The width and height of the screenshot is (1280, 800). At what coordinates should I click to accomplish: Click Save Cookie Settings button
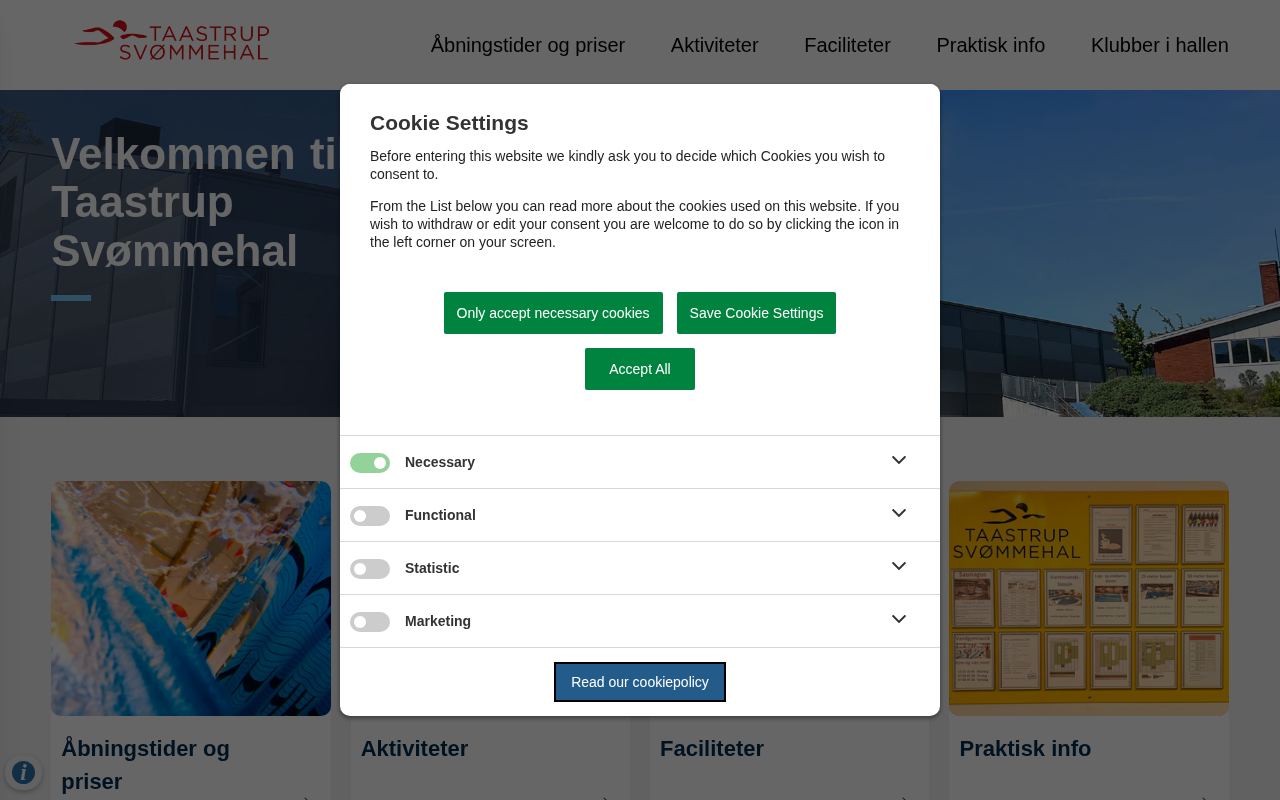(756, 313)
